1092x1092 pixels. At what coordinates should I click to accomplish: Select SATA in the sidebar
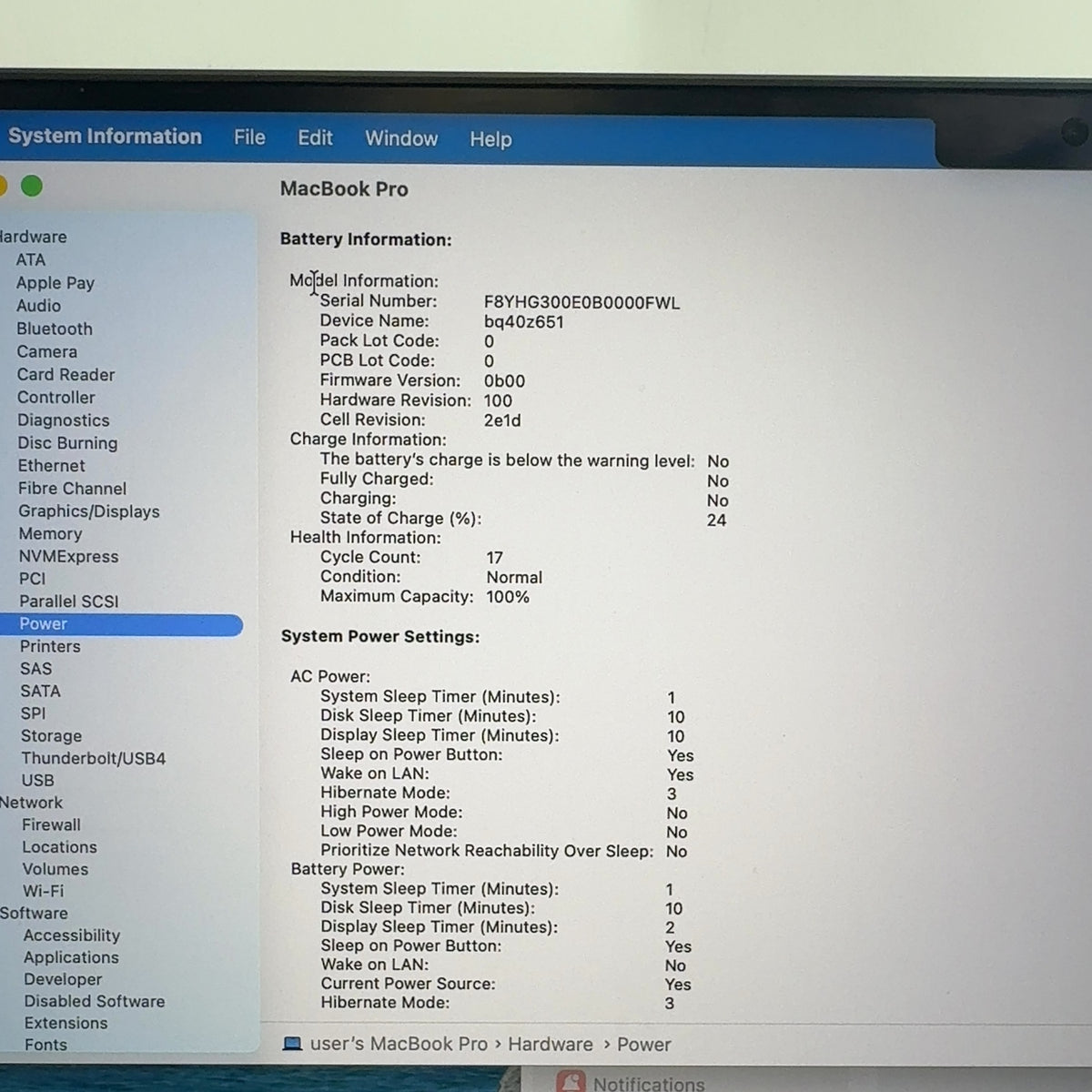pyautogui.click(x=40, y=691)
